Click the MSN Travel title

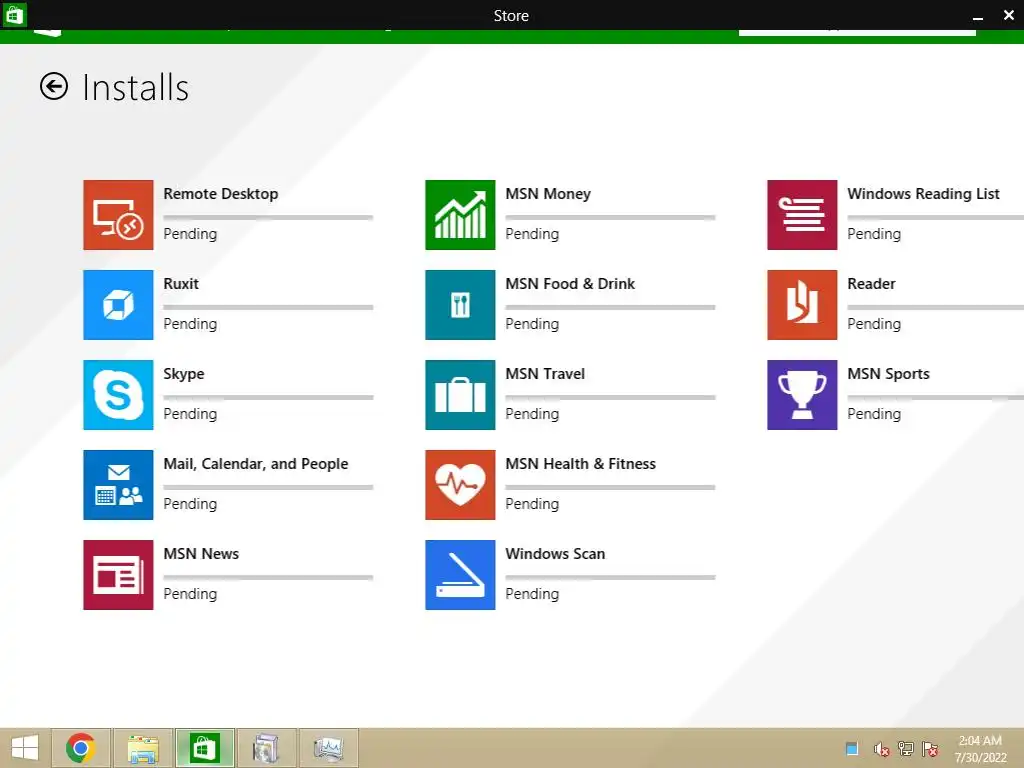[545, 374]
